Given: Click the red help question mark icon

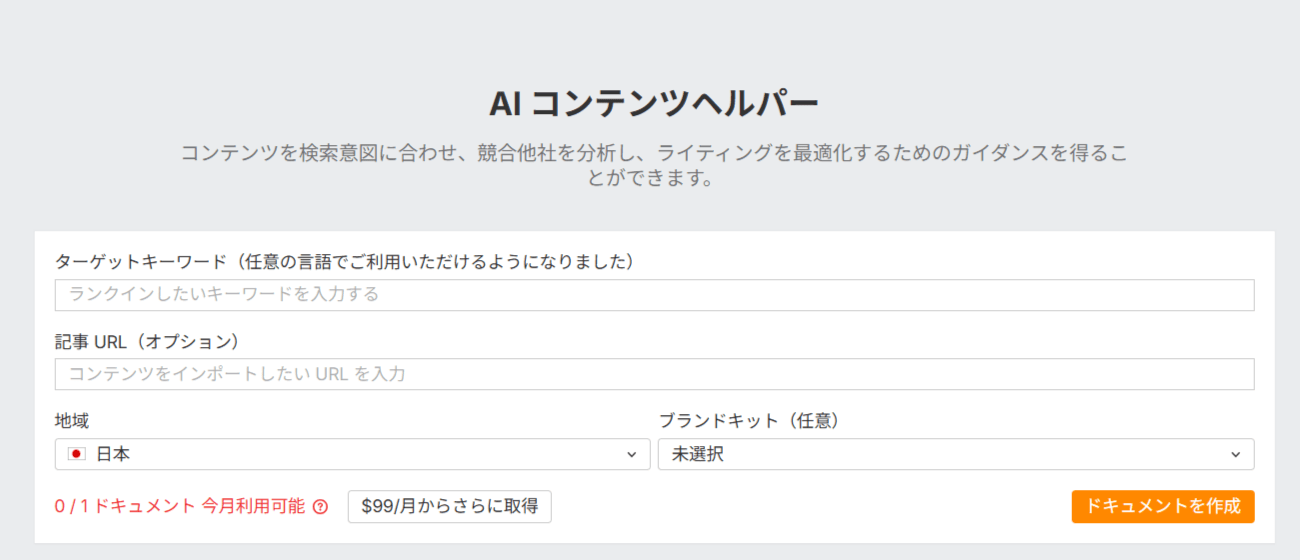Looking at the screenshot, I should point(320,507).
